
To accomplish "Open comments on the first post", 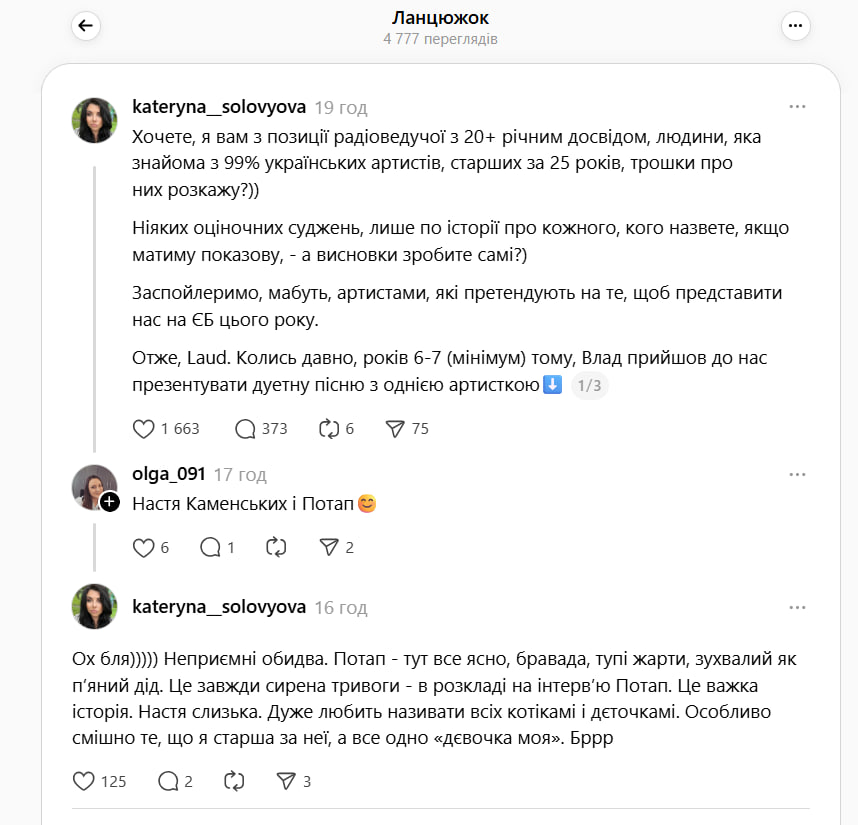I will pos(245,429).
